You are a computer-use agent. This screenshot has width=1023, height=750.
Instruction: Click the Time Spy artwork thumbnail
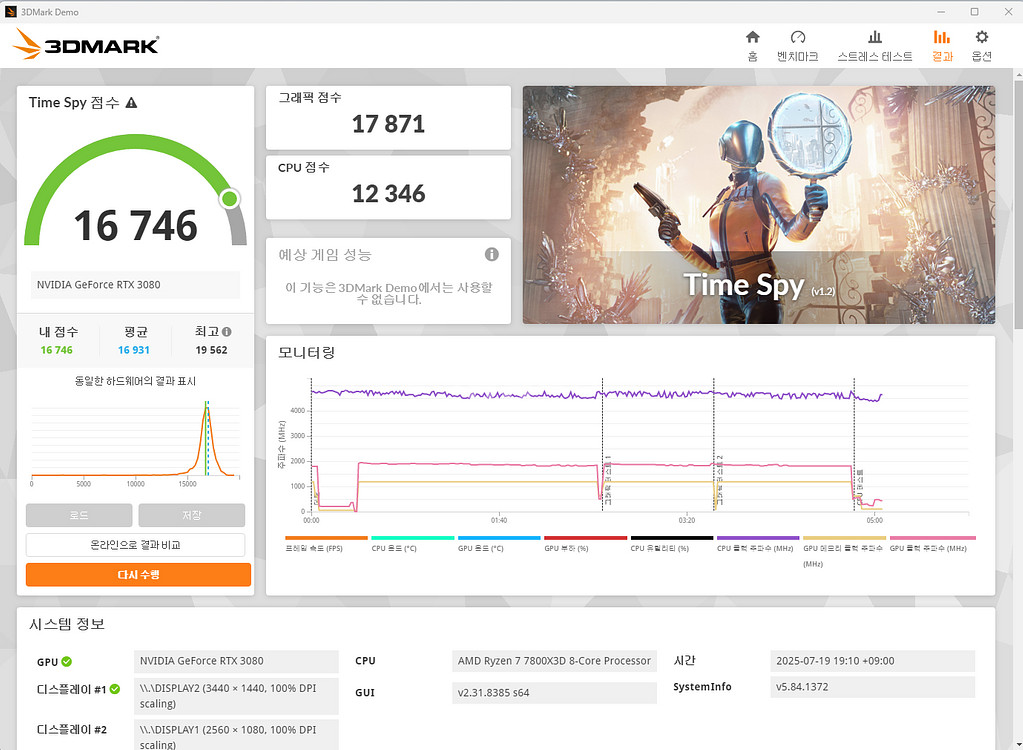coord(758,204)
